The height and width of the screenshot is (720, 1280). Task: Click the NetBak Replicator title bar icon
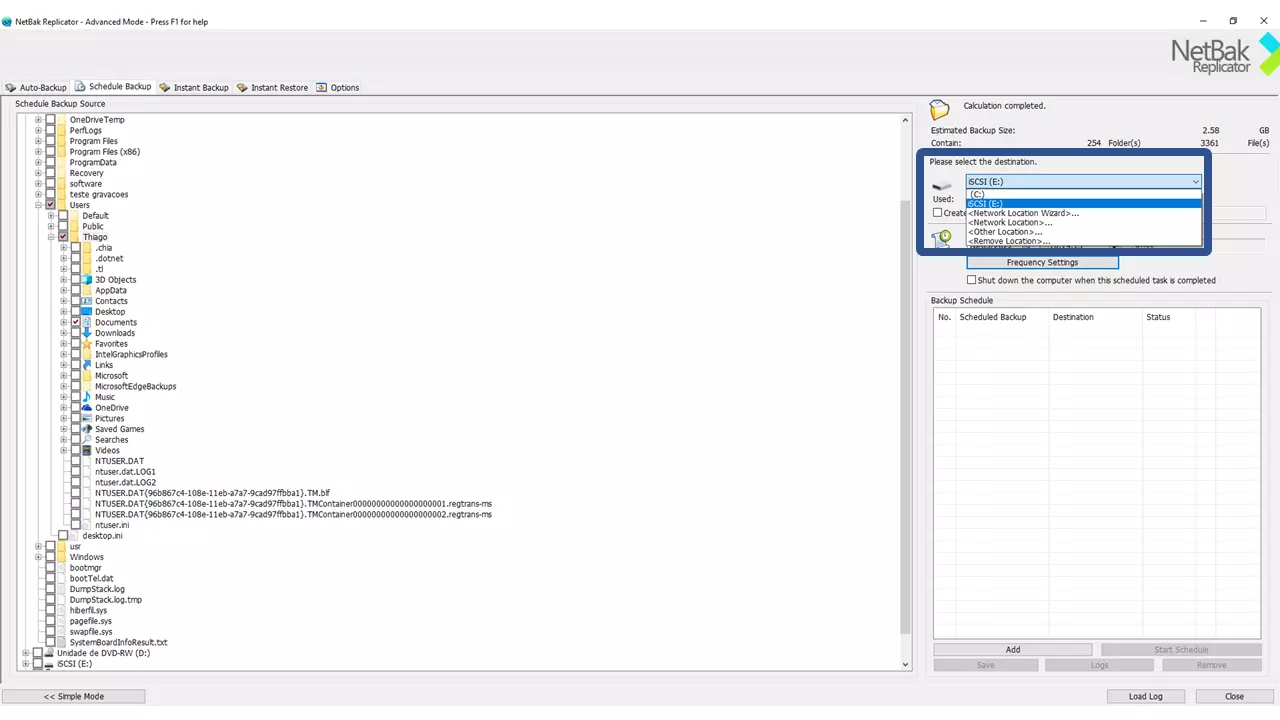(7, 22)
